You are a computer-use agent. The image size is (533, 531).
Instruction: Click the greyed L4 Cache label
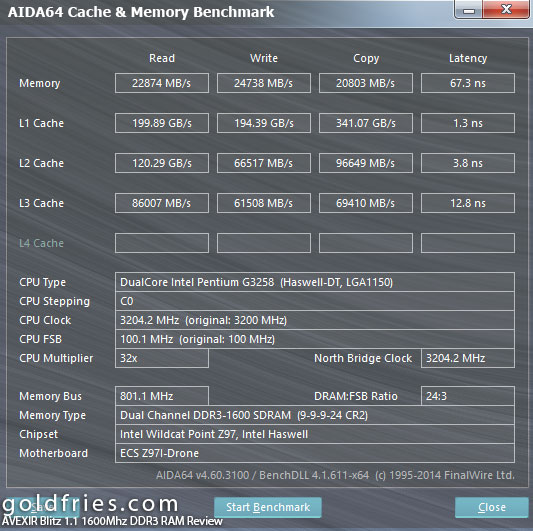(41, 243)
